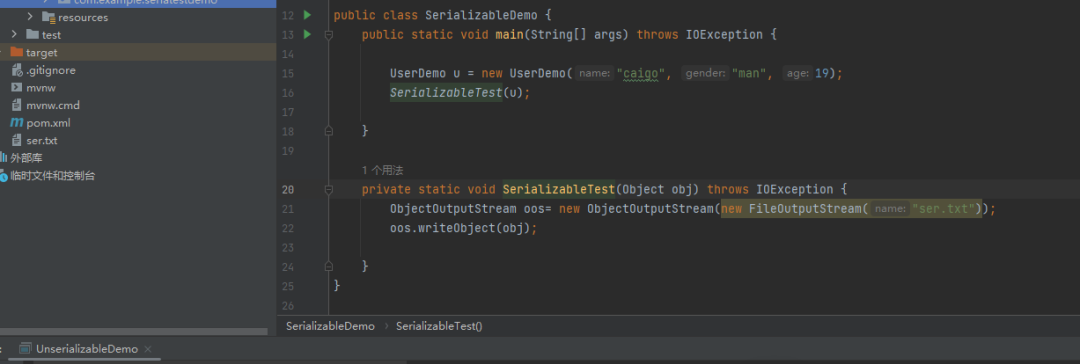Click the mvnw.cmd file icon
The image size is (1080, 364).
(17, 105)
